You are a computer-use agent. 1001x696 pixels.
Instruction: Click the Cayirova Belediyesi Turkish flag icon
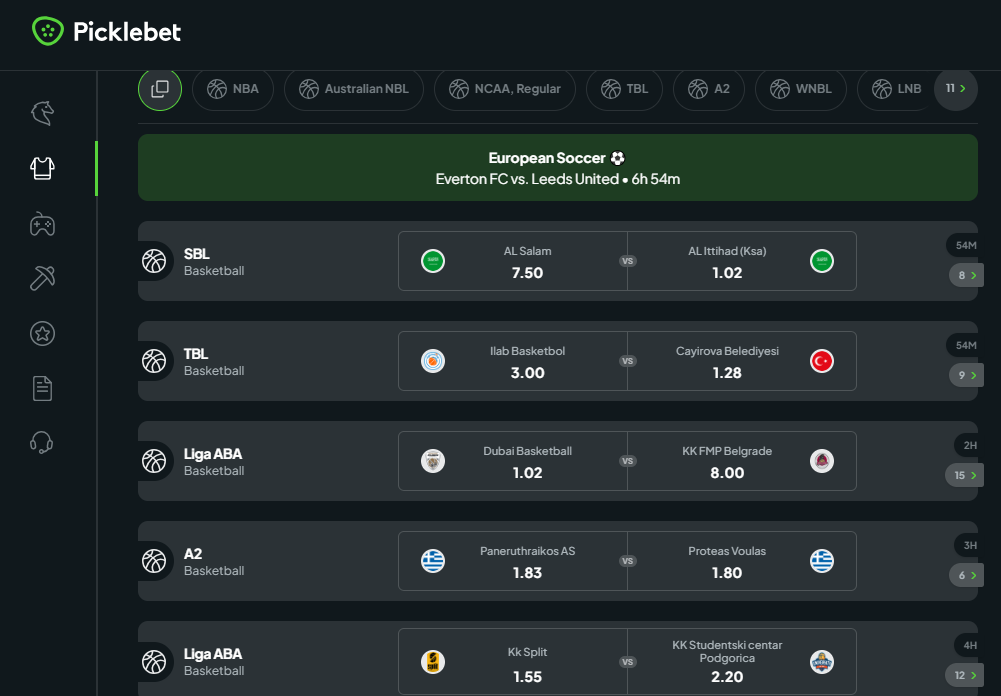pyautogui.click(x=822, y=361)
